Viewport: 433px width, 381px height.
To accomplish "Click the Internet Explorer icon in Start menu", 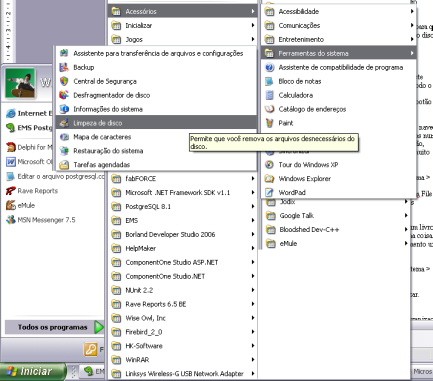I will [x=11, y=113].
